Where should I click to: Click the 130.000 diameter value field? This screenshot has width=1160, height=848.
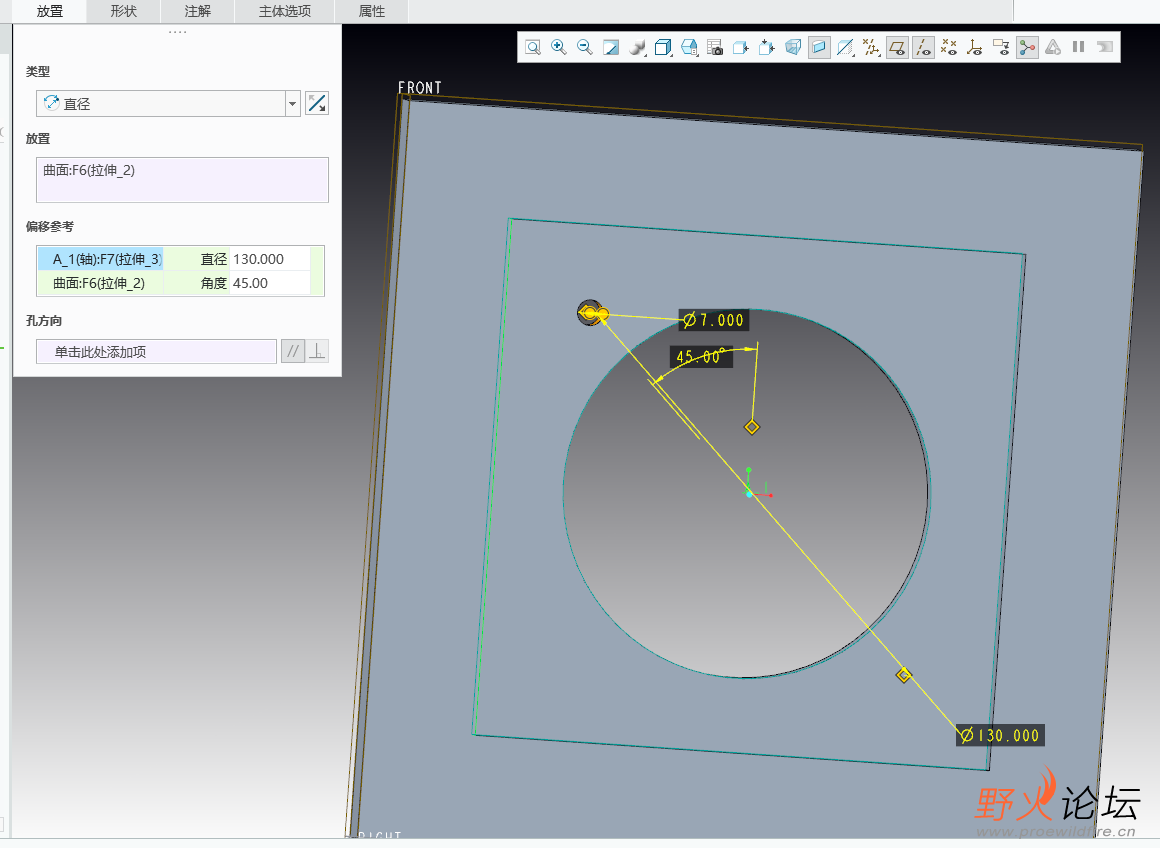[x=270, y=259]
